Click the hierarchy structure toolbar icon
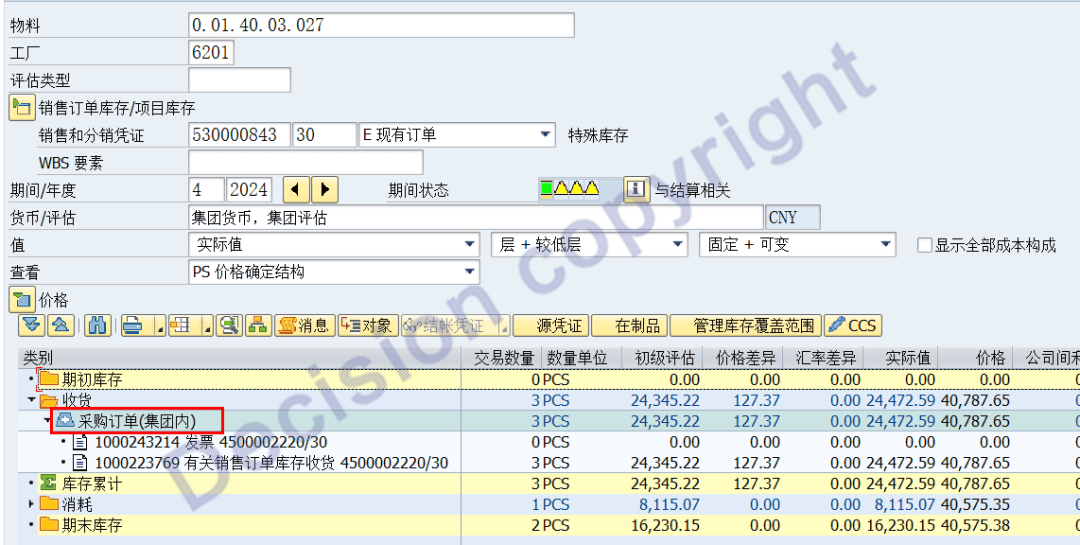1080x545 pixels. tap(258, 325)
